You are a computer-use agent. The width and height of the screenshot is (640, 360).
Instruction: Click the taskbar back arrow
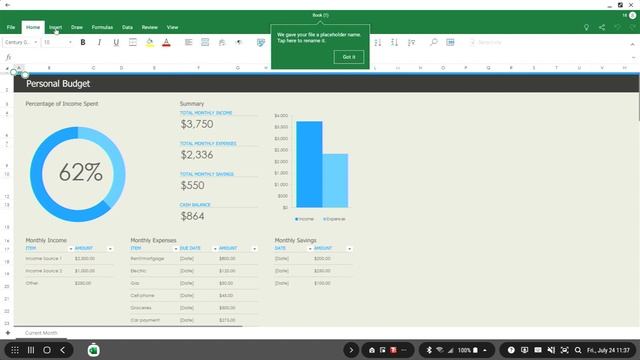click(x=62, y=350)
